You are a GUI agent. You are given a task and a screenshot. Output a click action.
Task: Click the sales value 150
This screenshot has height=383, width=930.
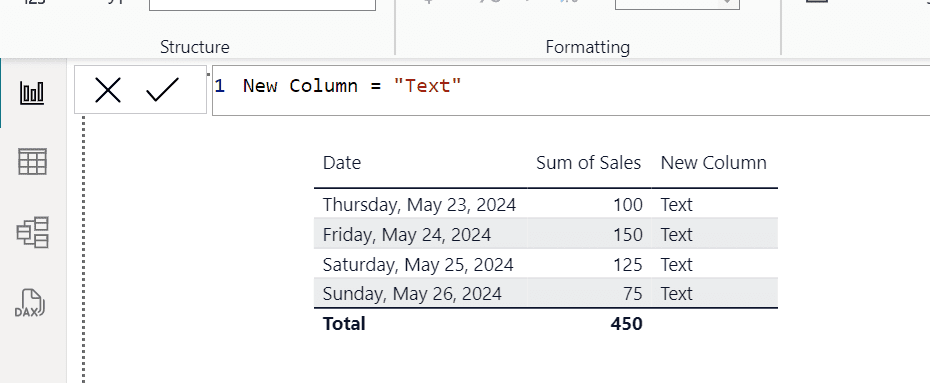(x=628, y=235)
